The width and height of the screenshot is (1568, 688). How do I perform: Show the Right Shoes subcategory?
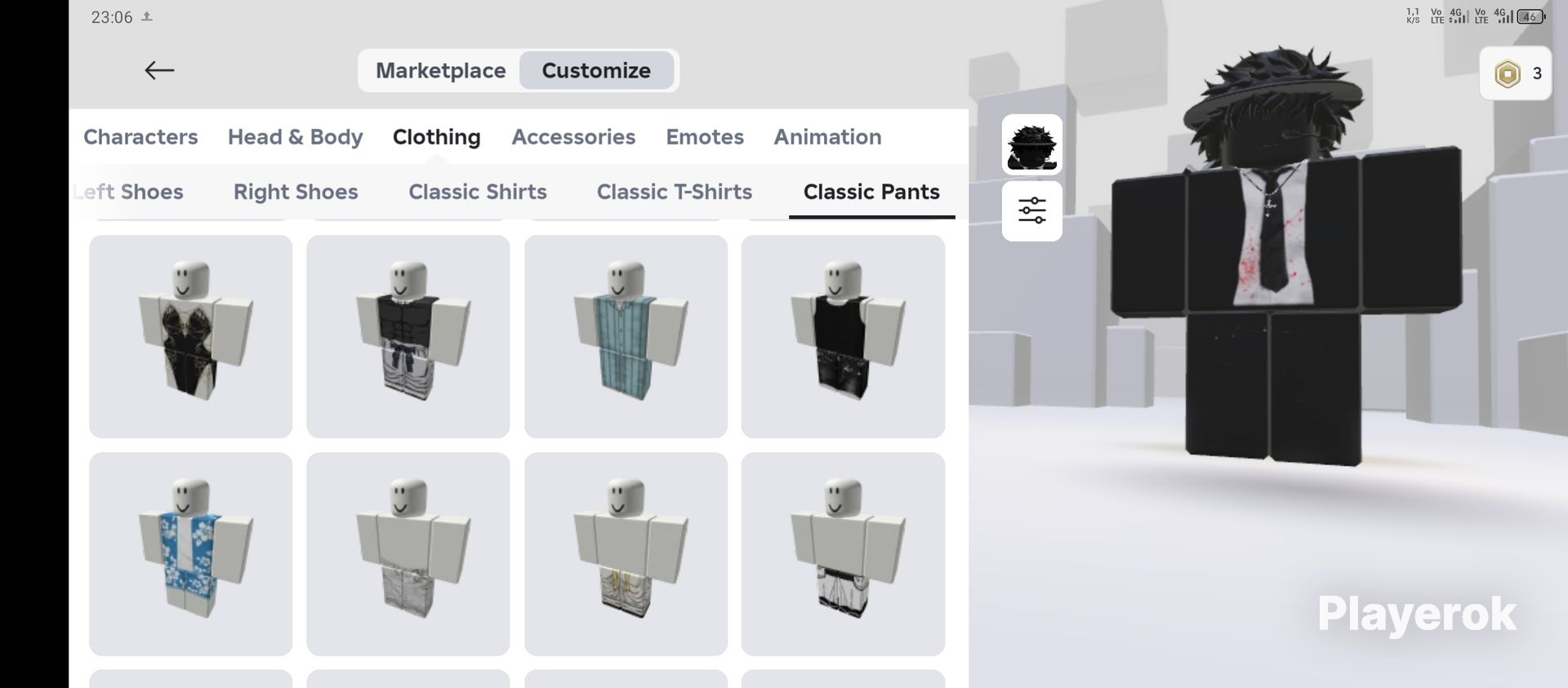point(296,192)
